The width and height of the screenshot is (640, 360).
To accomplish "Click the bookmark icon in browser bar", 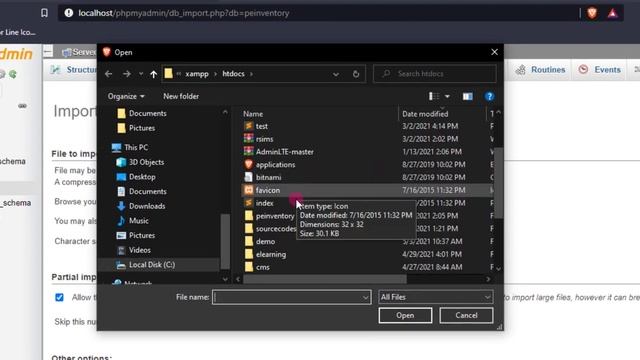I will tap(44, 13).
